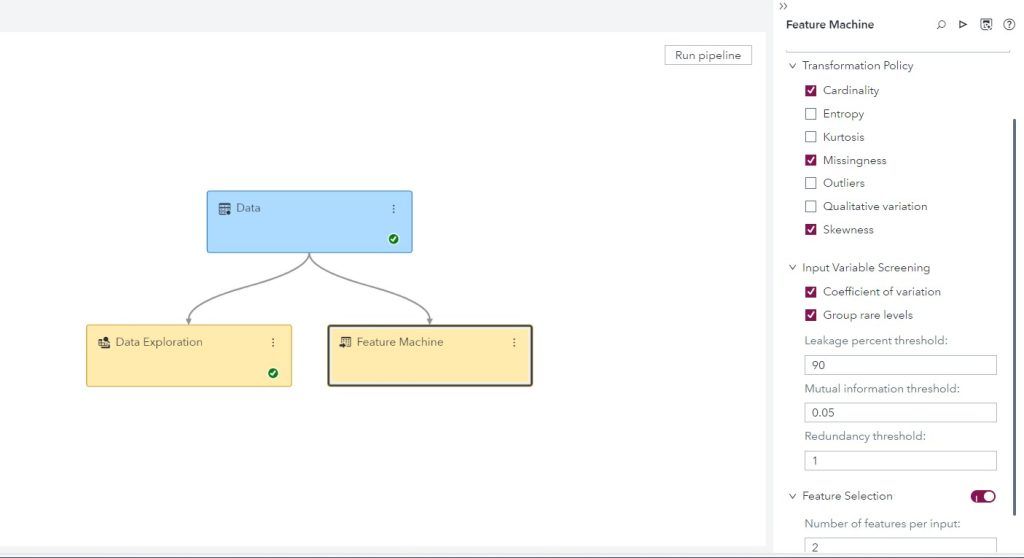
Task: Collapse the Feature Selection section
Action: 793,496
